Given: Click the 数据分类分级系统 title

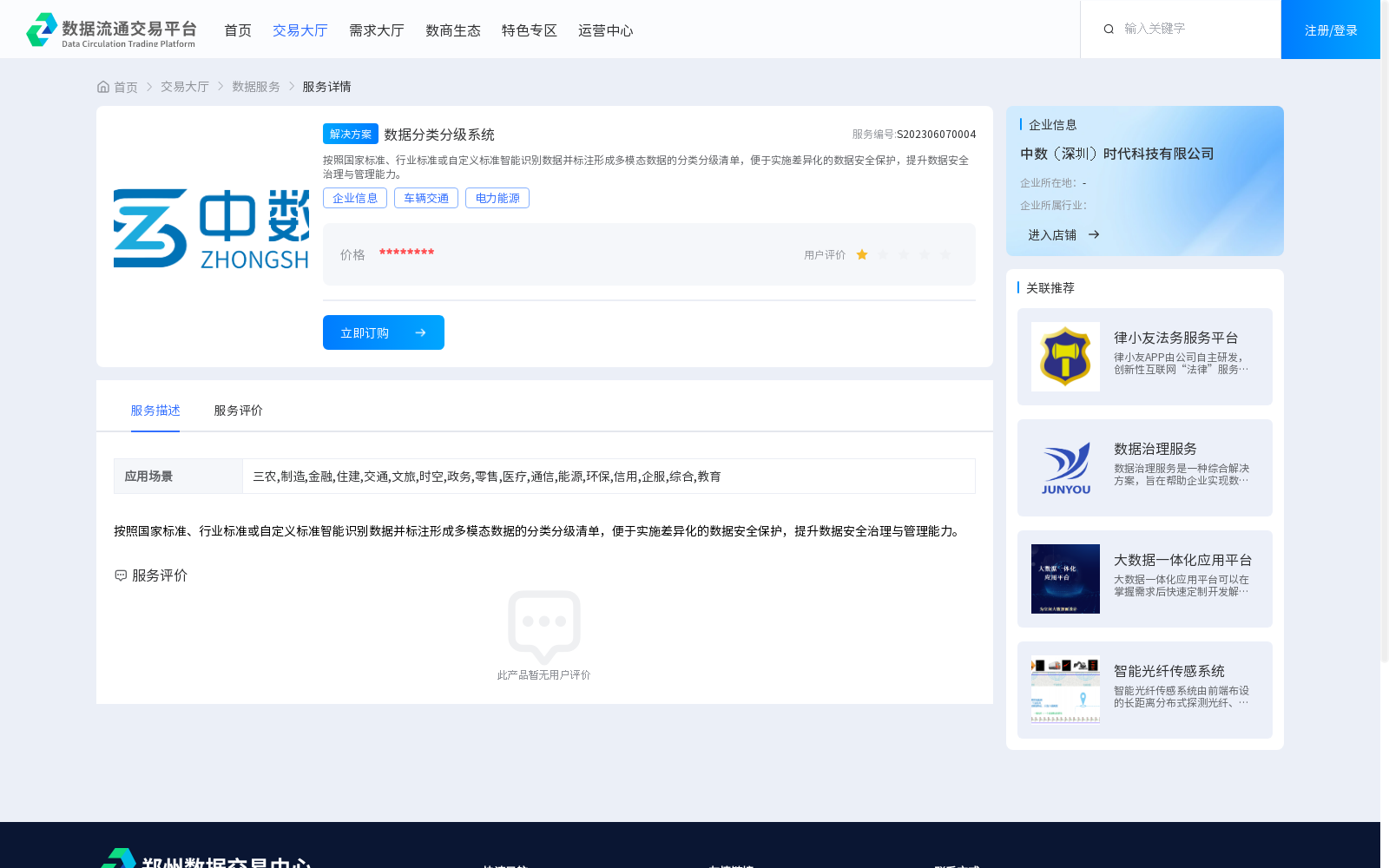Looking at the screenshot, I should pyautogui.click(x=439, y=135).
